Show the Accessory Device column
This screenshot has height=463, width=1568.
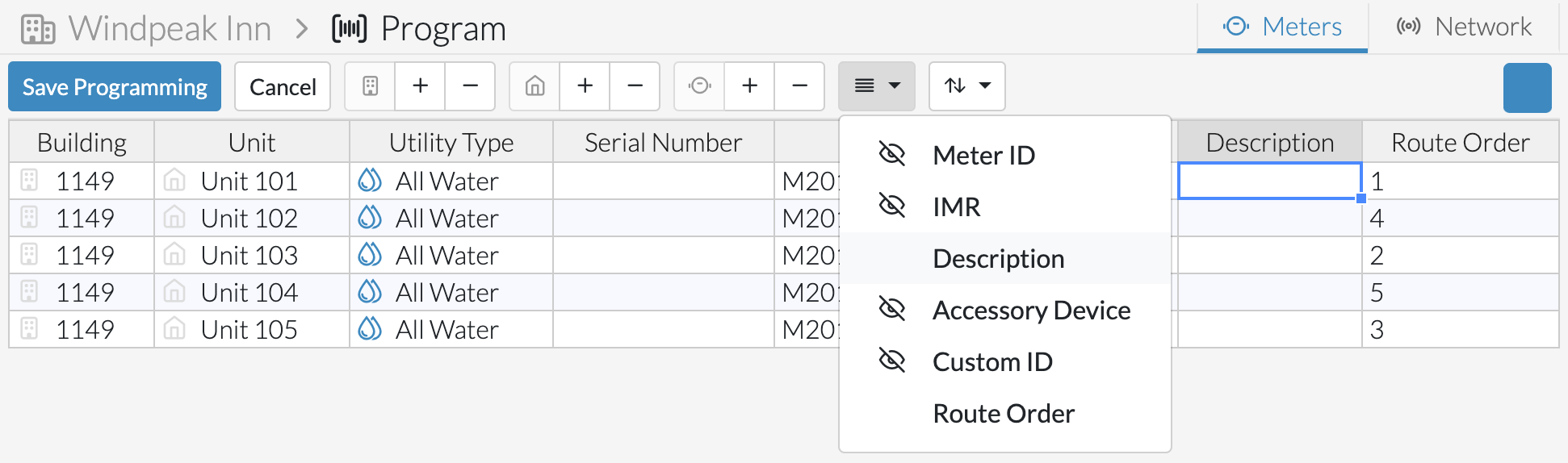(1005, 310)
